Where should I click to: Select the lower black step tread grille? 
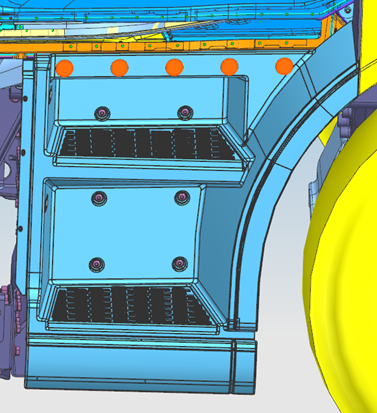(x=132, y=305)
